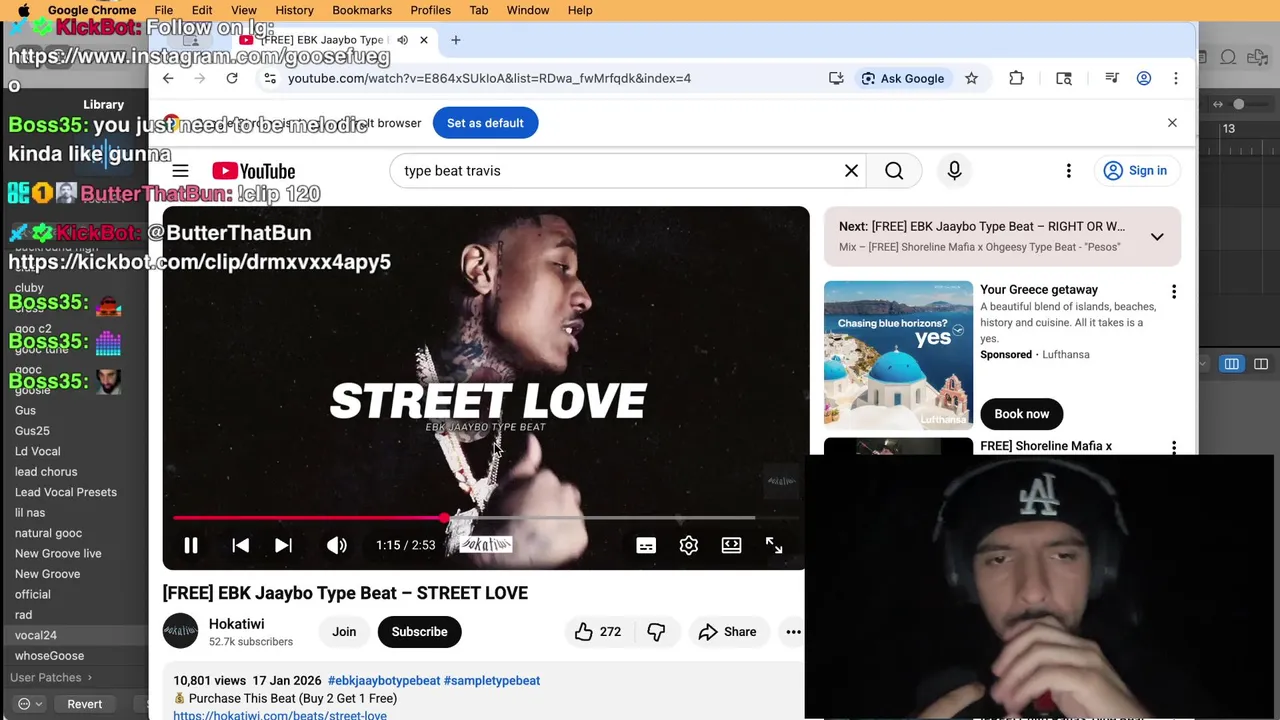Open Library action menu dropdown
This screenshot has height=720, width=1280.
tap(30, 704)
